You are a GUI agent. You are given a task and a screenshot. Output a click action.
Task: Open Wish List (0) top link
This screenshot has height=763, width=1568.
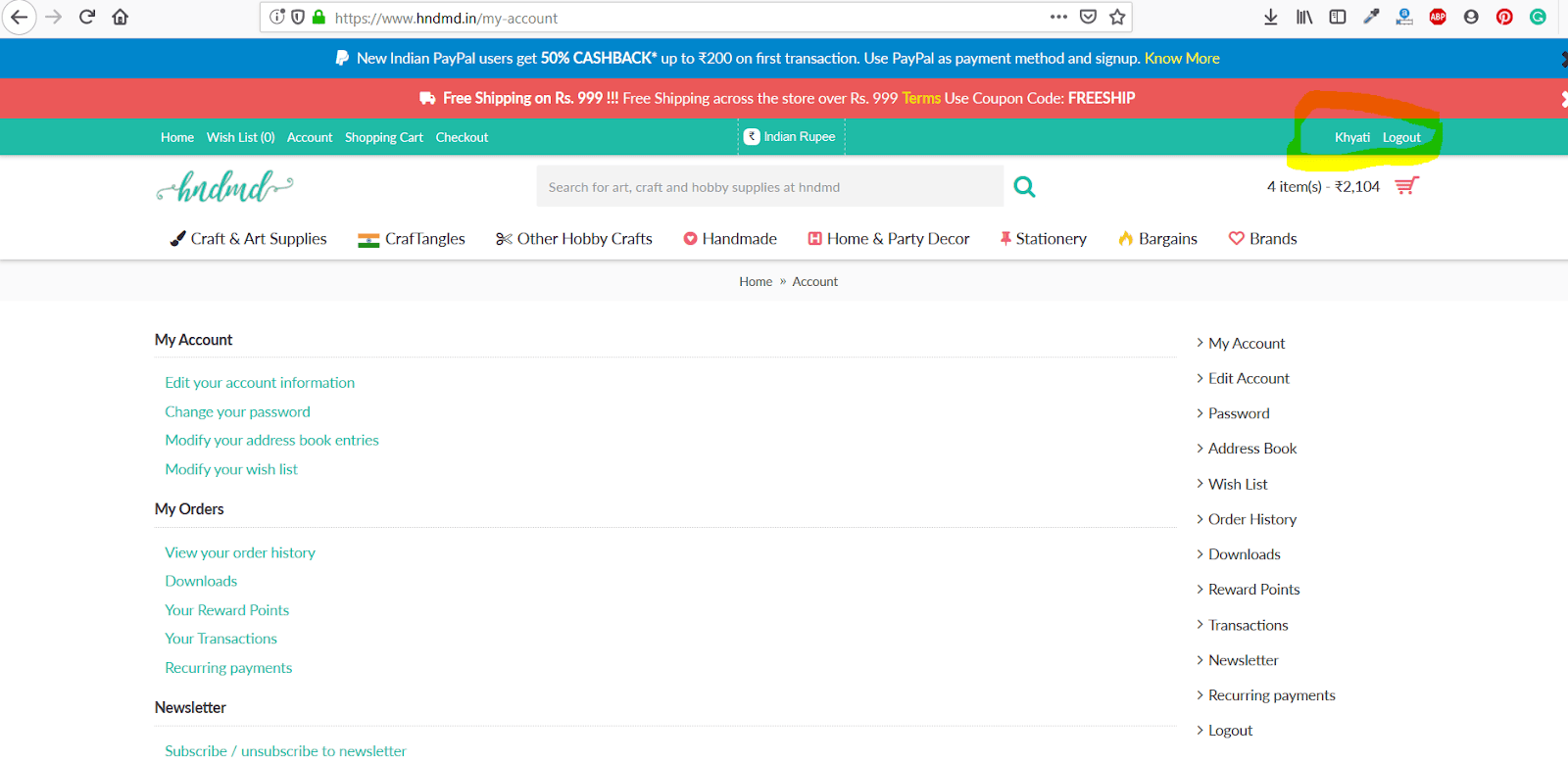click(240, 138)
